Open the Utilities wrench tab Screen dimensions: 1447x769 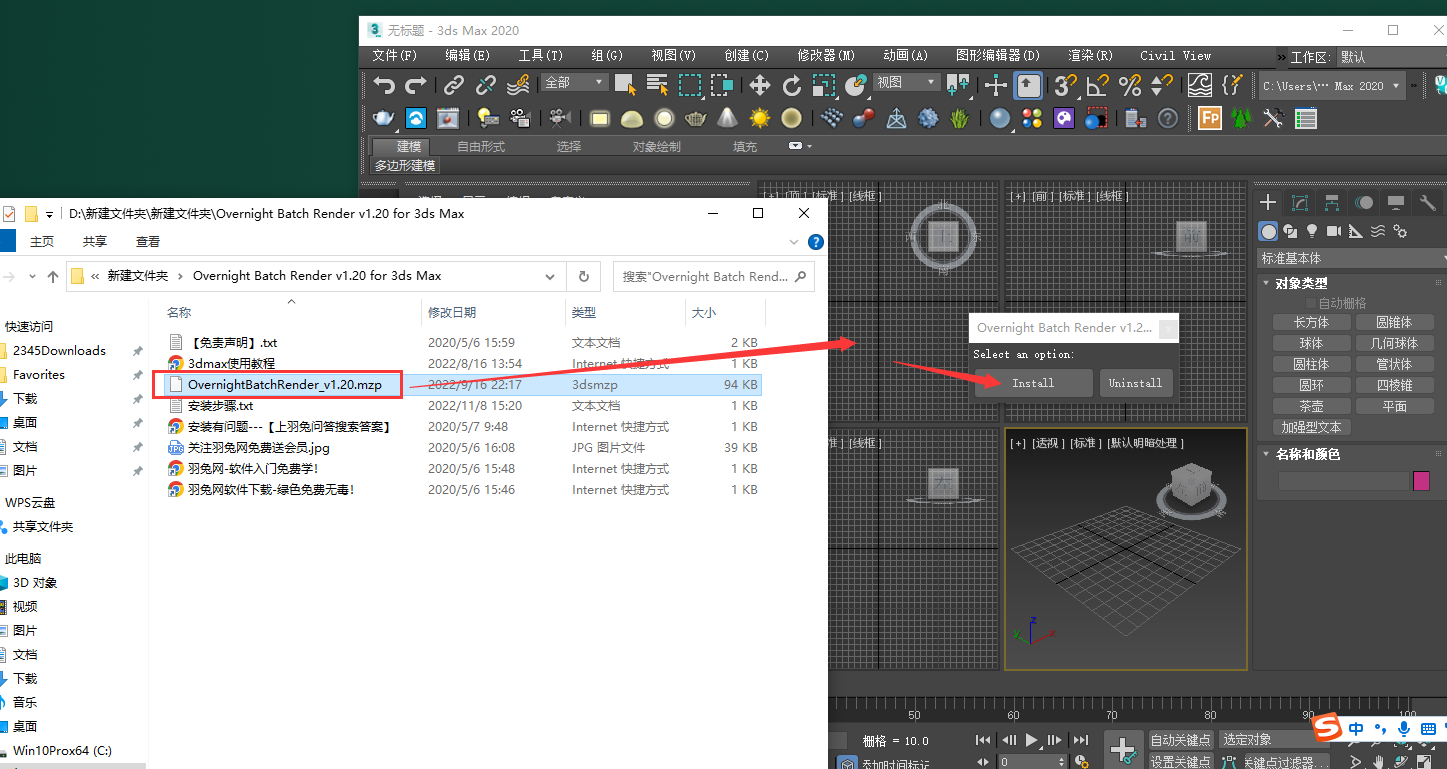point(1428,203)
